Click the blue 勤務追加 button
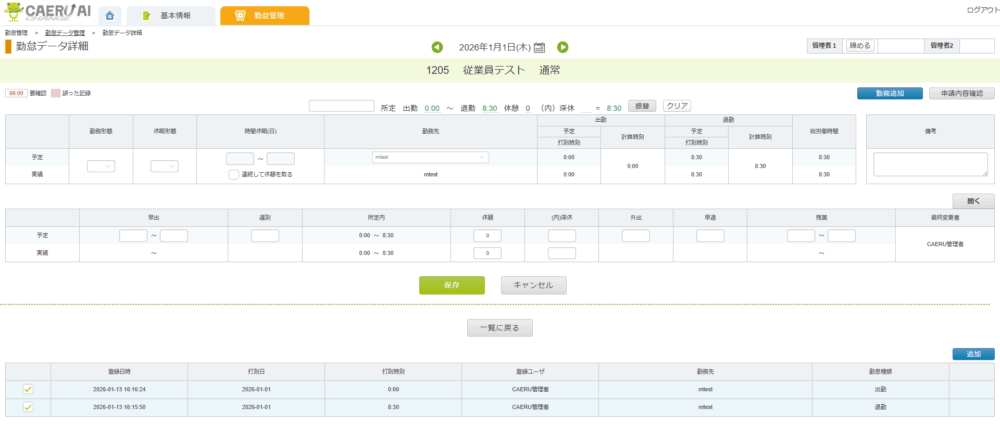This screenshot has width=1000, height=448. (889, 93)
